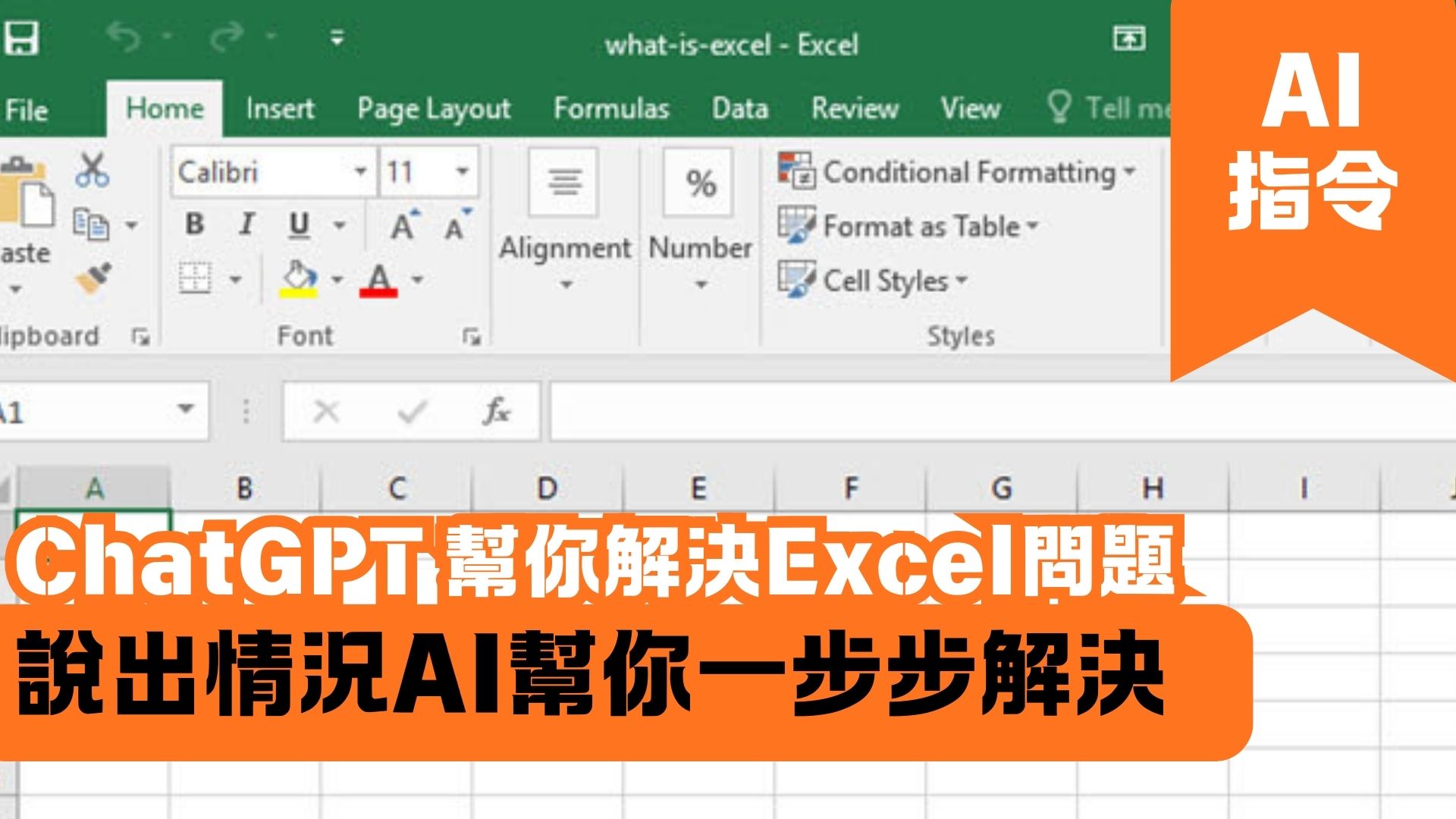The image size is (1456, 819).
Task: Select the Format Painter brush icon
Action: tap(91, 279)
